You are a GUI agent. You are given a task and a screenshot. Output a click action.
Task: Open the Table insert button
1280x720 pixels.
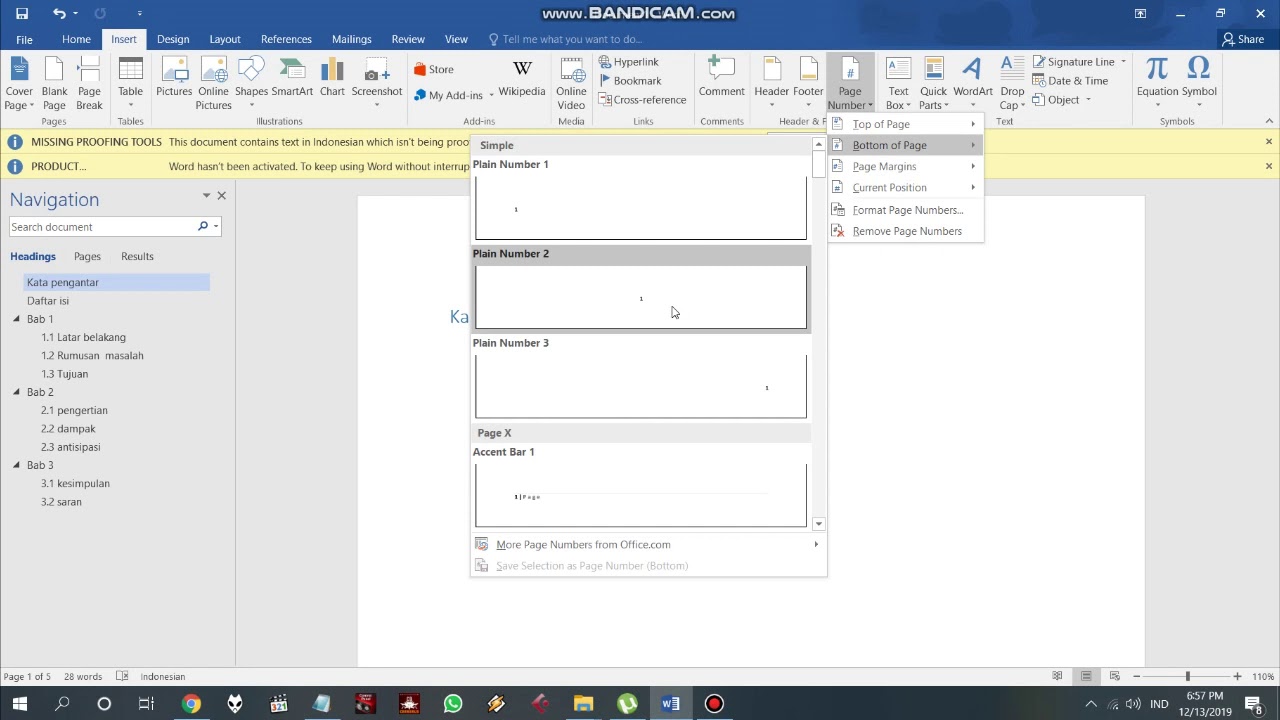(x=130, y=84)
